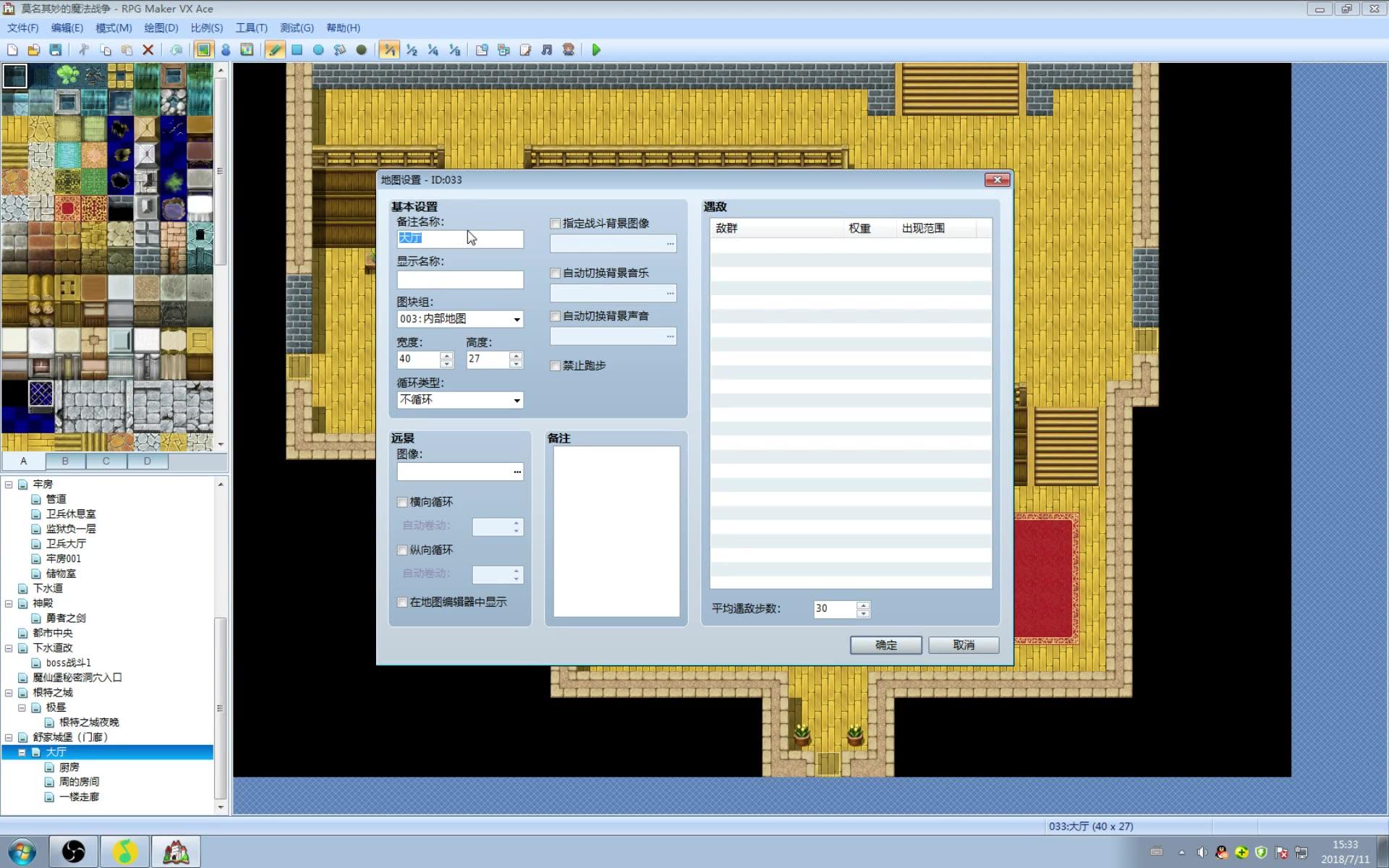Select the Pencil drawing tool
Viewport: 1389px width, 868px height.
click(275, 50)
